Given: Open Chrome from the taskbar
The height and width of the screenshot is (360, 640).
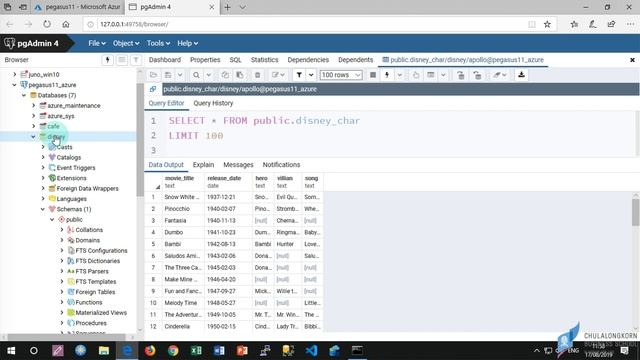Looking at the screenshot, I should coord(173,351).
